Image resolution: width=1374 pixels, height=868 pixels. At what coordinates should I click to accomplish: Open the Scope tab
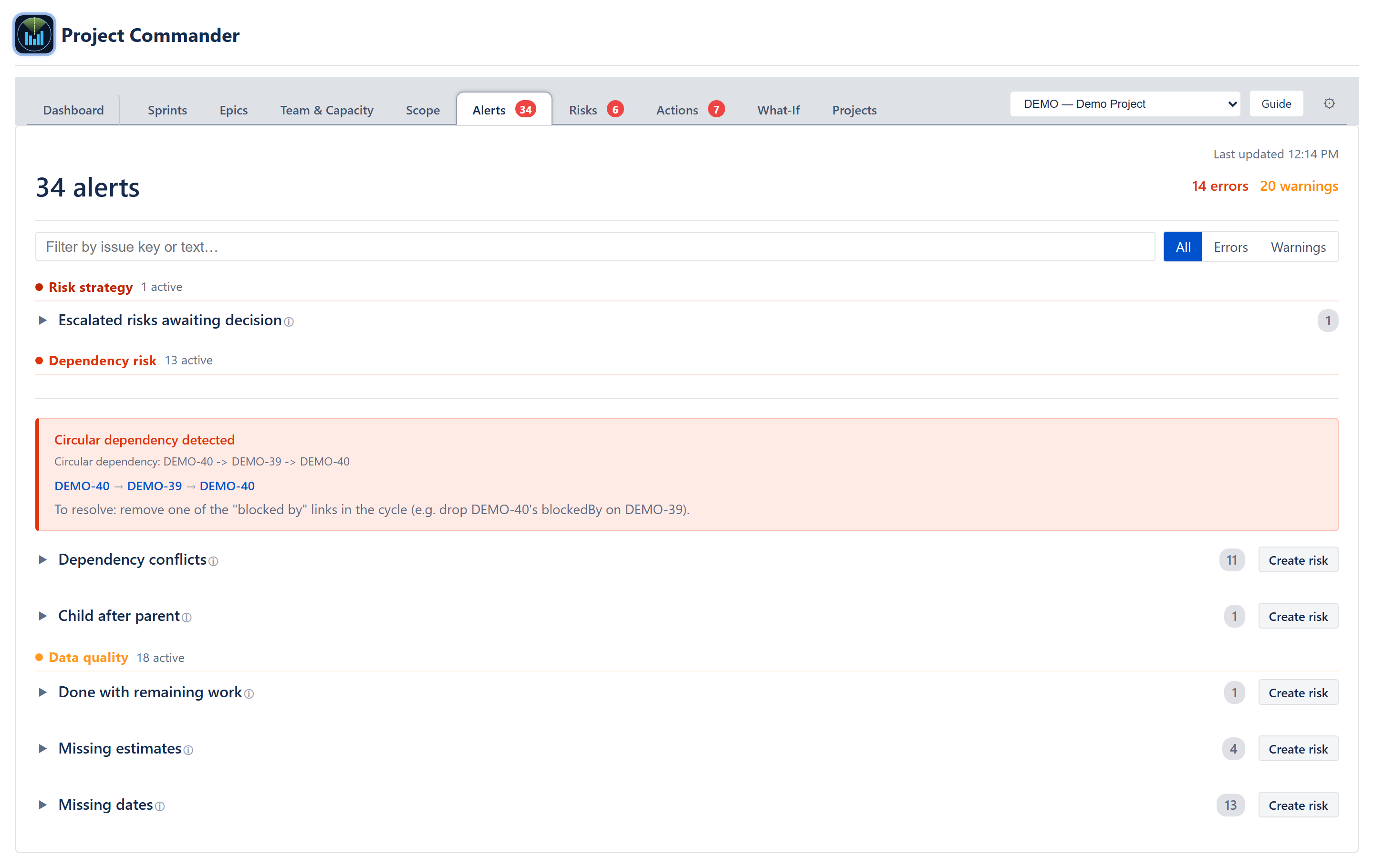pyautogui.click(x=423, y=110)
